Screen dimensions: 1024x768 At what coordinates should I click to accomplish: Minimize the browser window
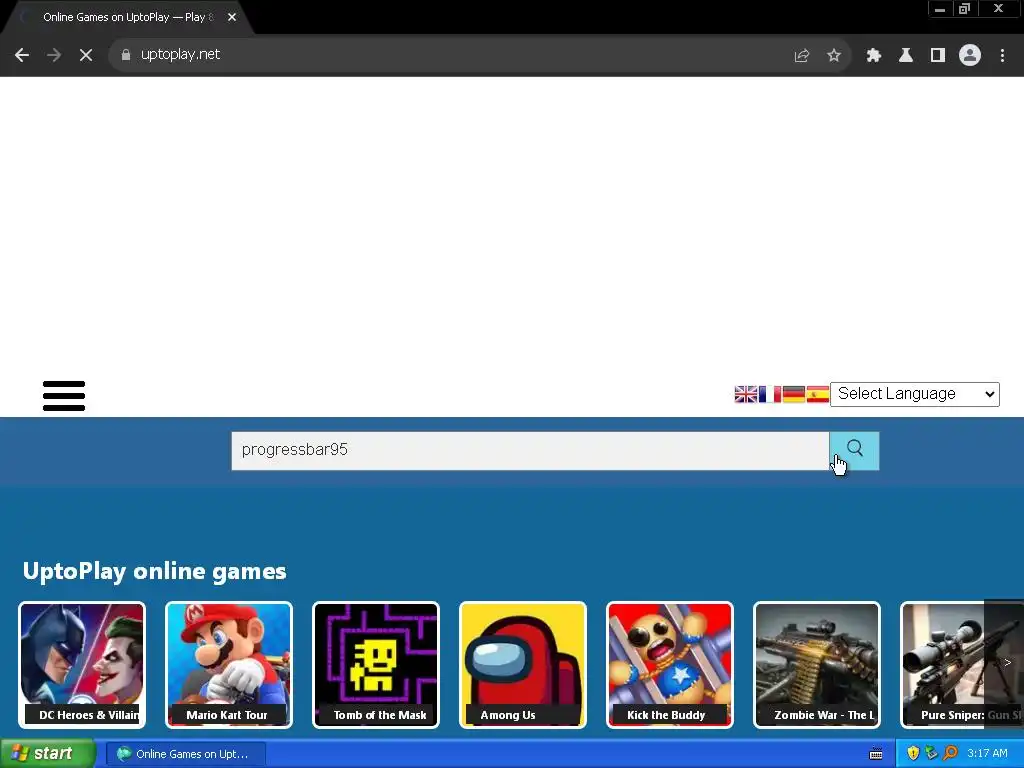point(940,9)
